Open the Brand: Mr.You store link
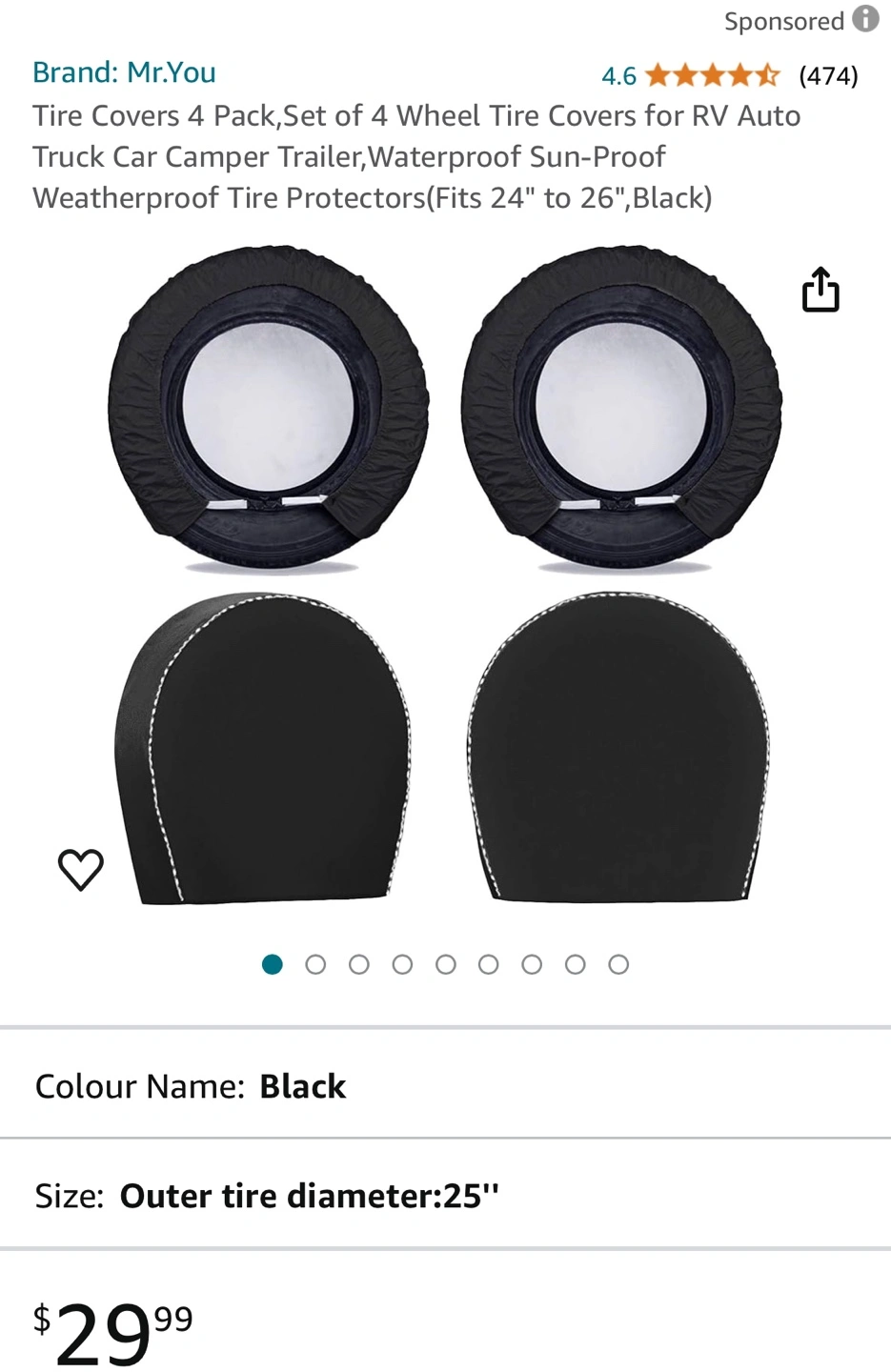891x1372 pixels. point(124,72)
